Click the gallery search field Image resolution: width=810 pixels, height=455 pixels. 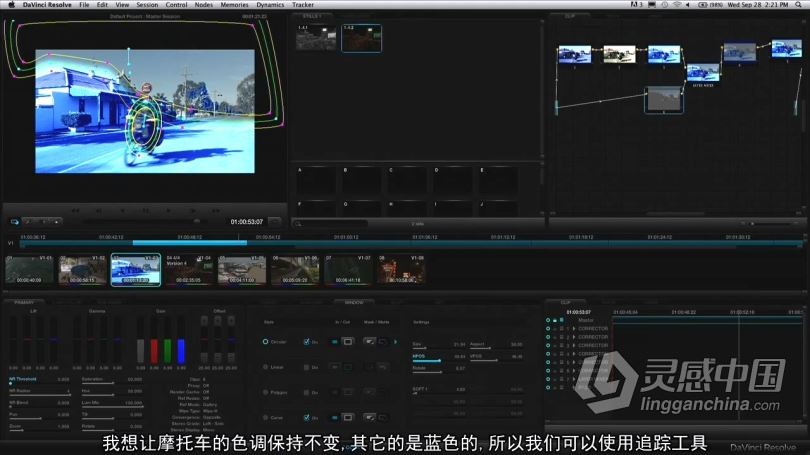click(x=331, y=224)
